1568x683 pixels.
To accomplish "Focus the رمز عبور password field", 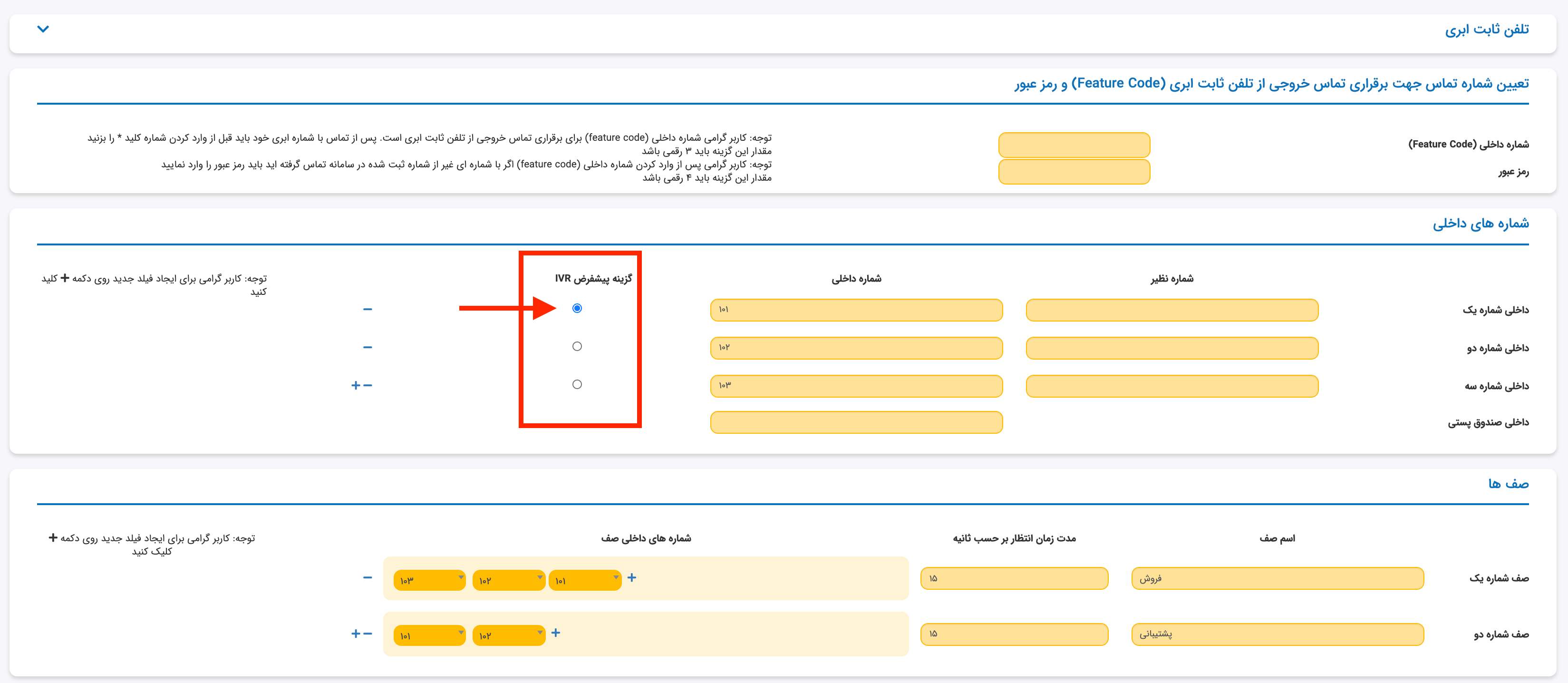I will pyautogui.click(x=1074, y=172).
